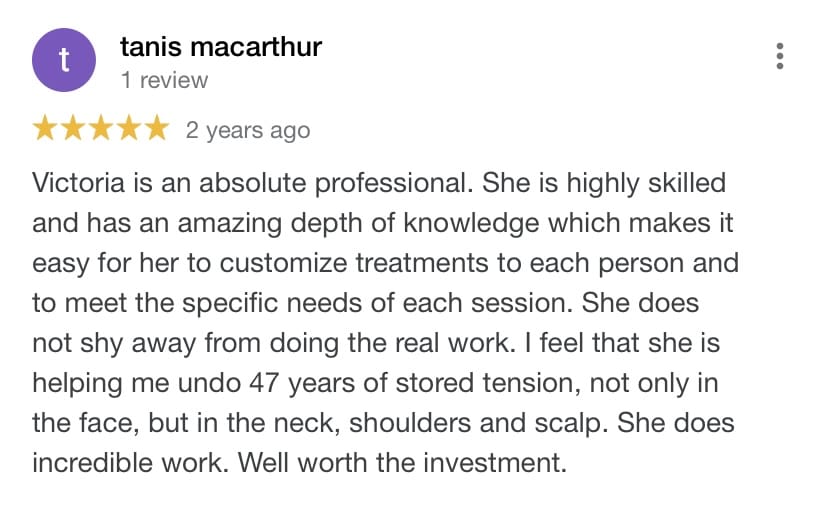Click the fifth gold rating star

(156, 129)
